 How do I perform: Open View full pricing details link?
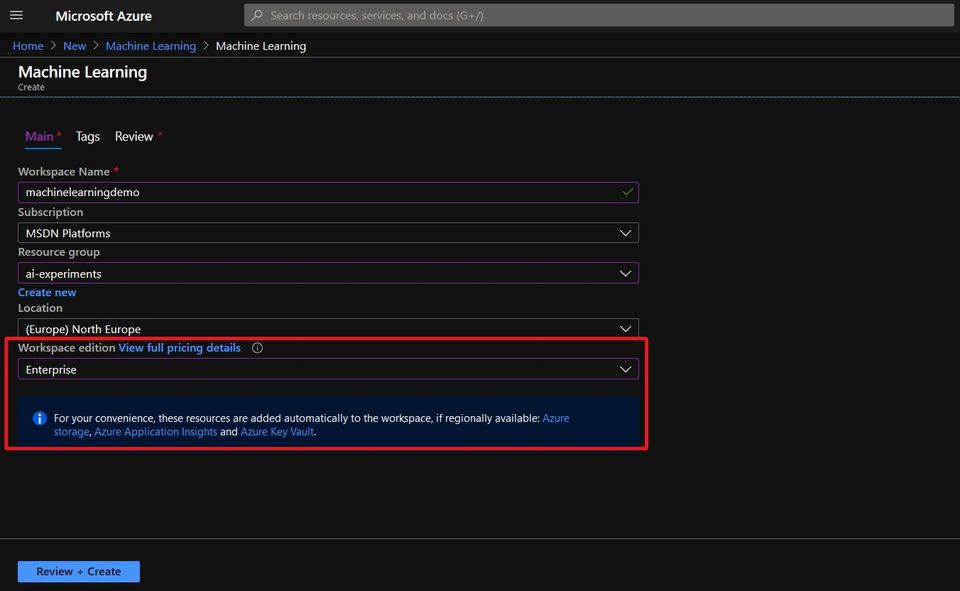tap(179, 348)
